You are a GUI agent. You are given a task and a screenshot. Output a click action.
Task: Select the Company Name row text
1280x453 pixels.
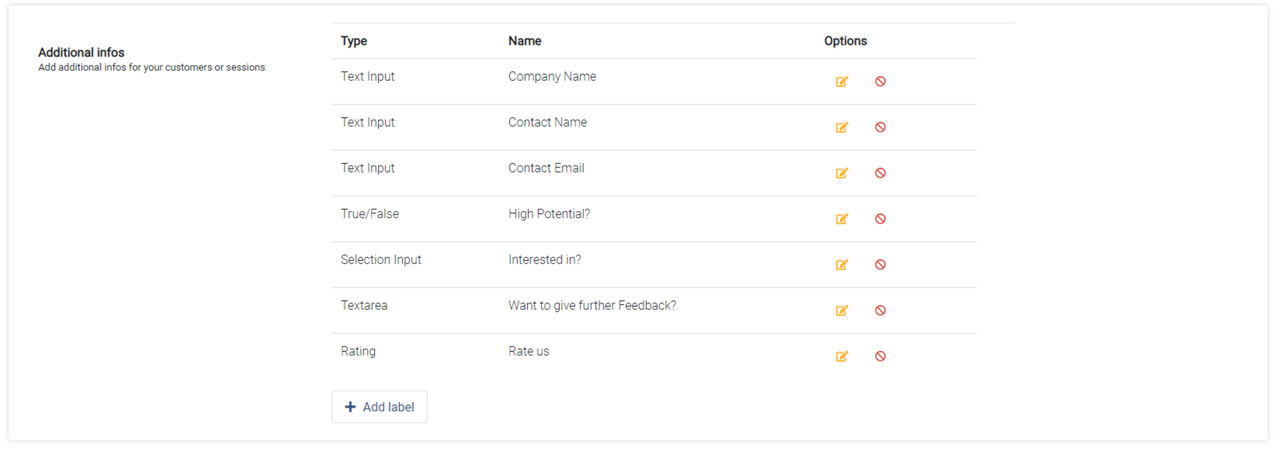pos(552,77)
